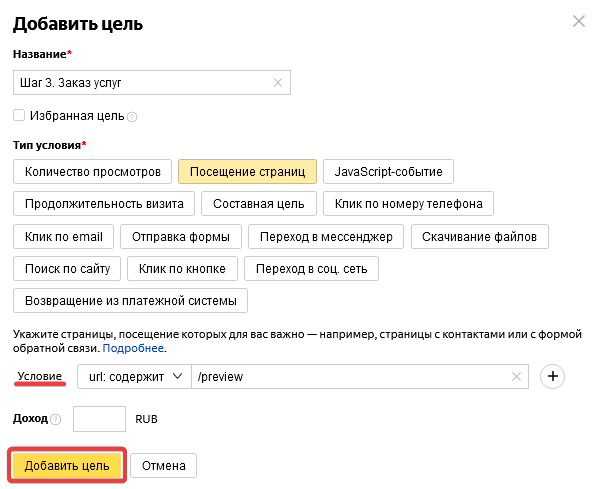Select the Посещение страниц condition type
This screenshot has width=598, height=489.
tap(247, 172)
